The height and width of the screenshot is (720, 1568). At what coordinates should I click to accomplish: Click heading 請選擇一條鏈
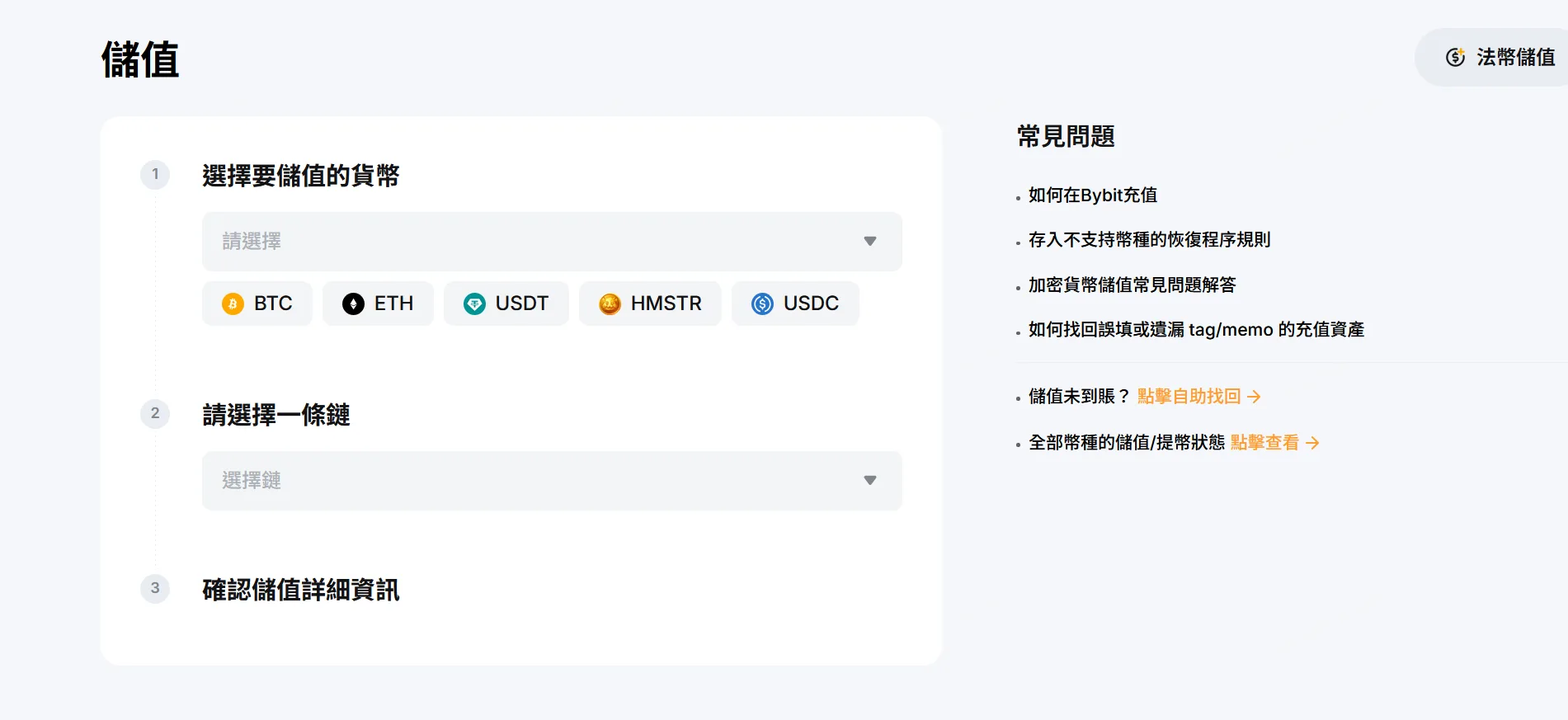click(276, 415)
